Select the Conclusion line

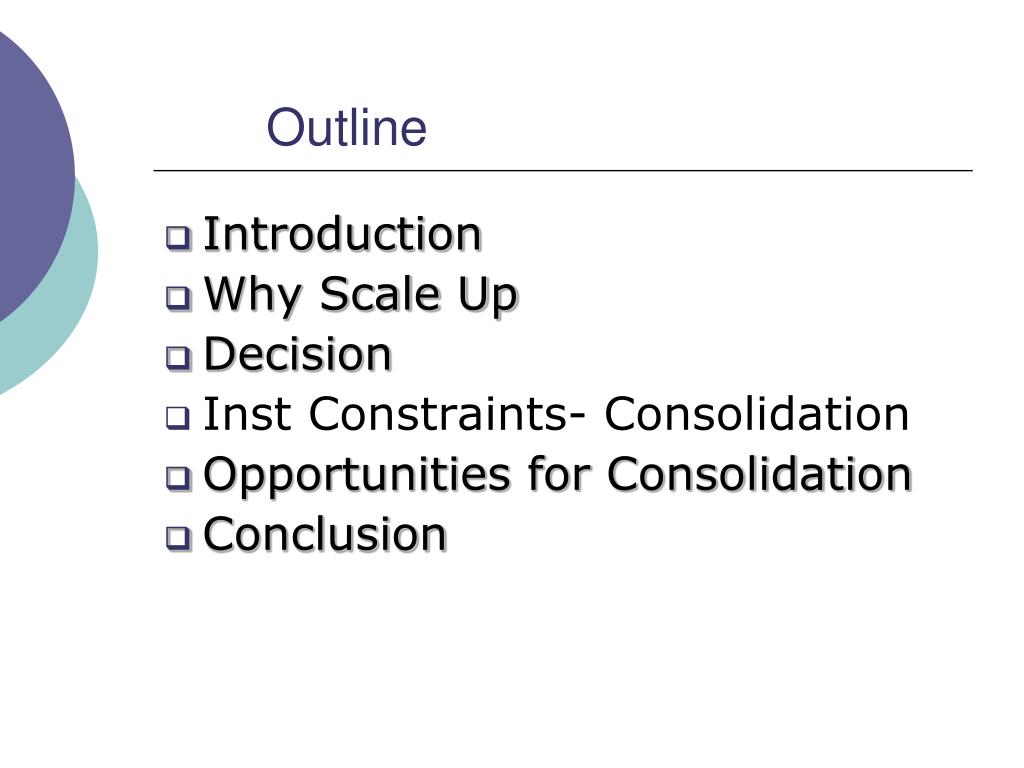pyautogui.click(x=325, y=534)
